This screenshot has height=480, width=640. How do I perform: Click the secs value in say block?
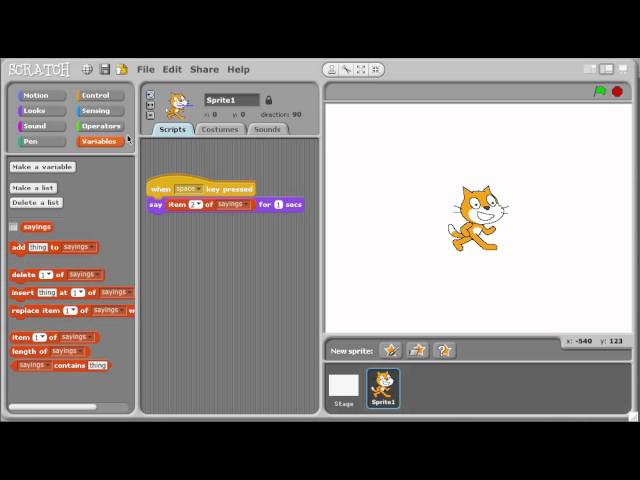click(x=278, y=204)
